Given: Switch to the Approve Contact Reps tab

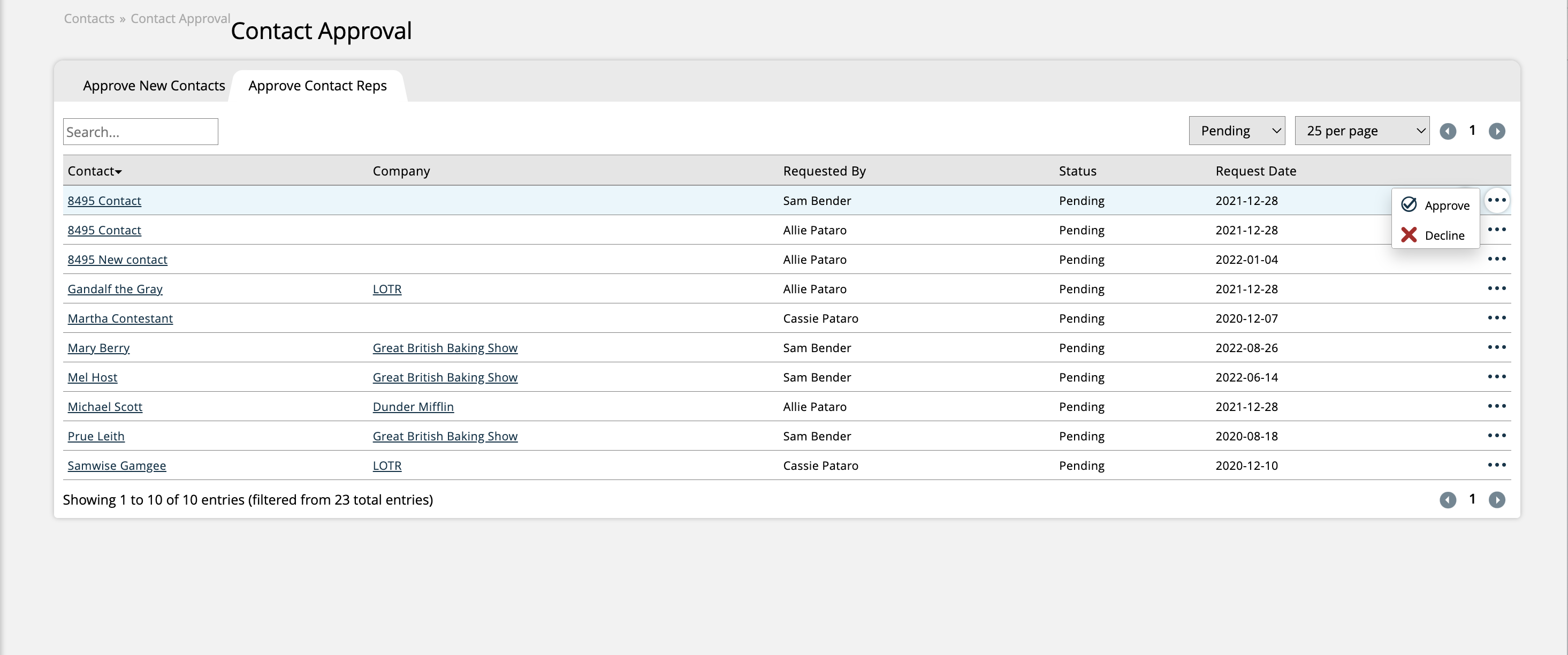Looking at the screenshot, I should (317, 85).
